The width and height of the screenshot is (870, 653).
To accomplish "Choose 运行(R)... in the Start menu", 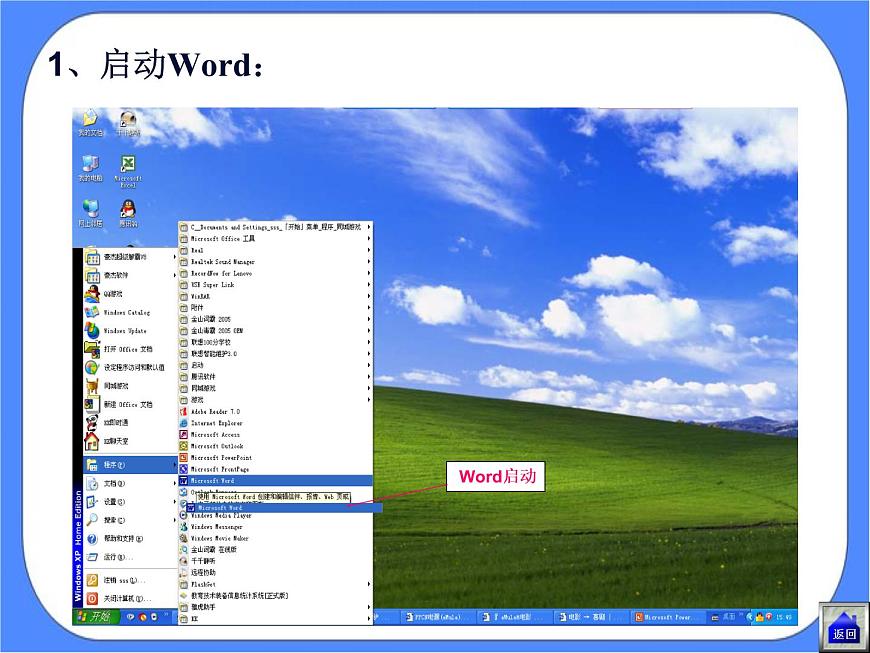I will click(x=129, y=557).
